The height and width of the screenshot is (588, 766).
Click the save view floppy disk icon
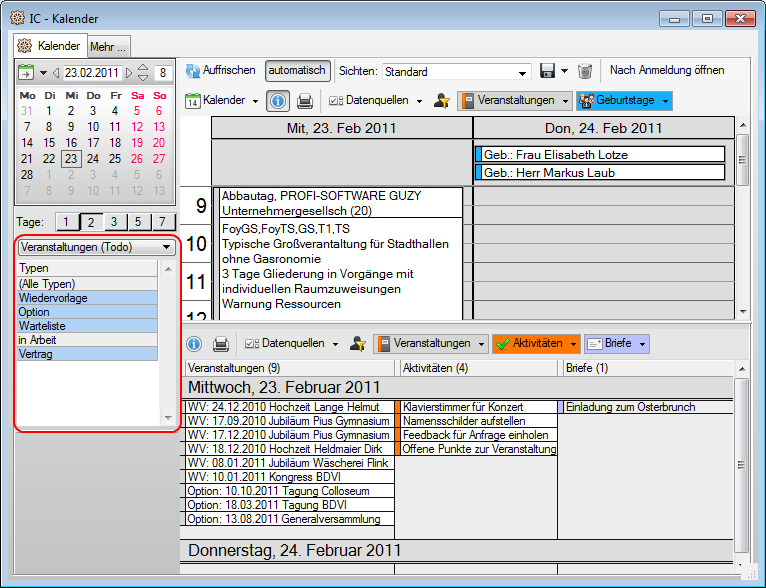[x=547, y=71]
